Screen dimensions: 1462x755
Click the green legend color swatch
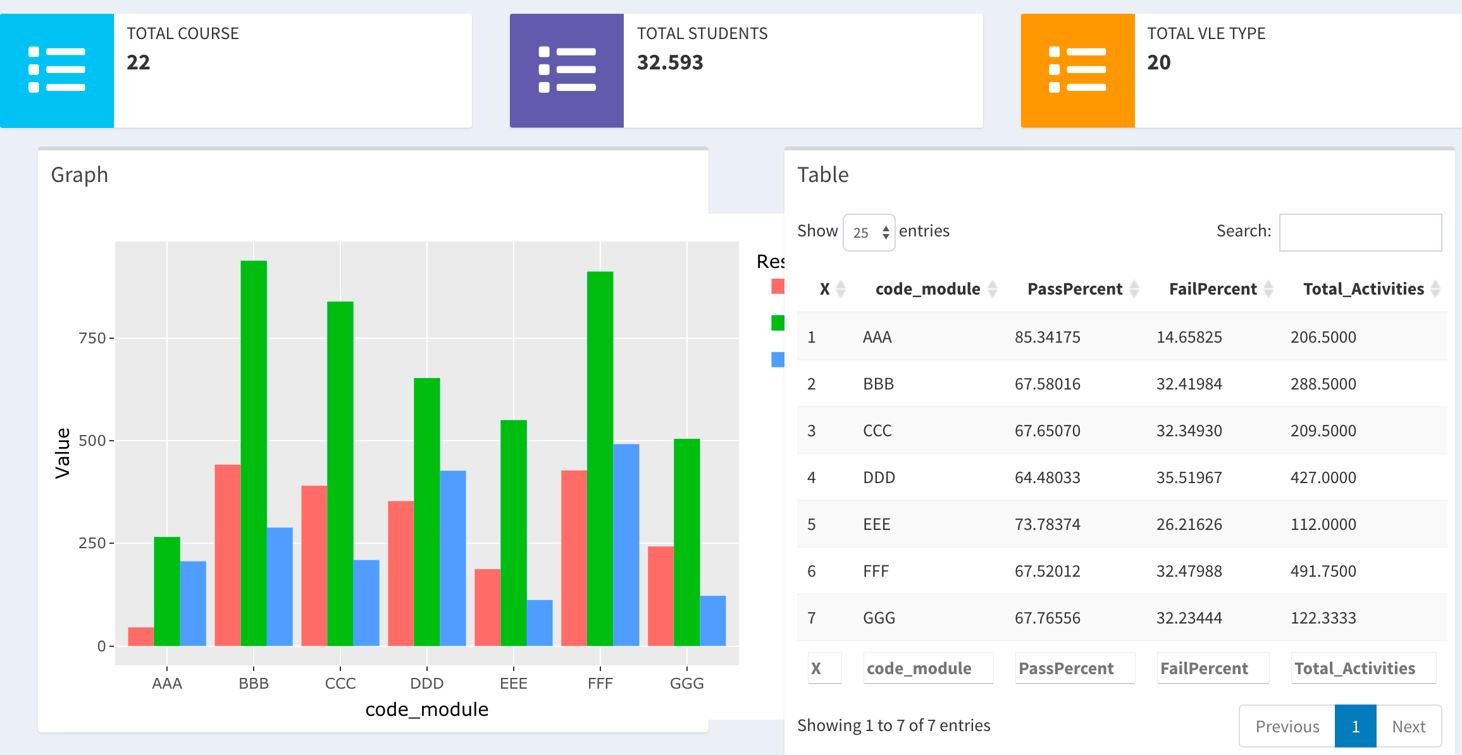point(777,323)
